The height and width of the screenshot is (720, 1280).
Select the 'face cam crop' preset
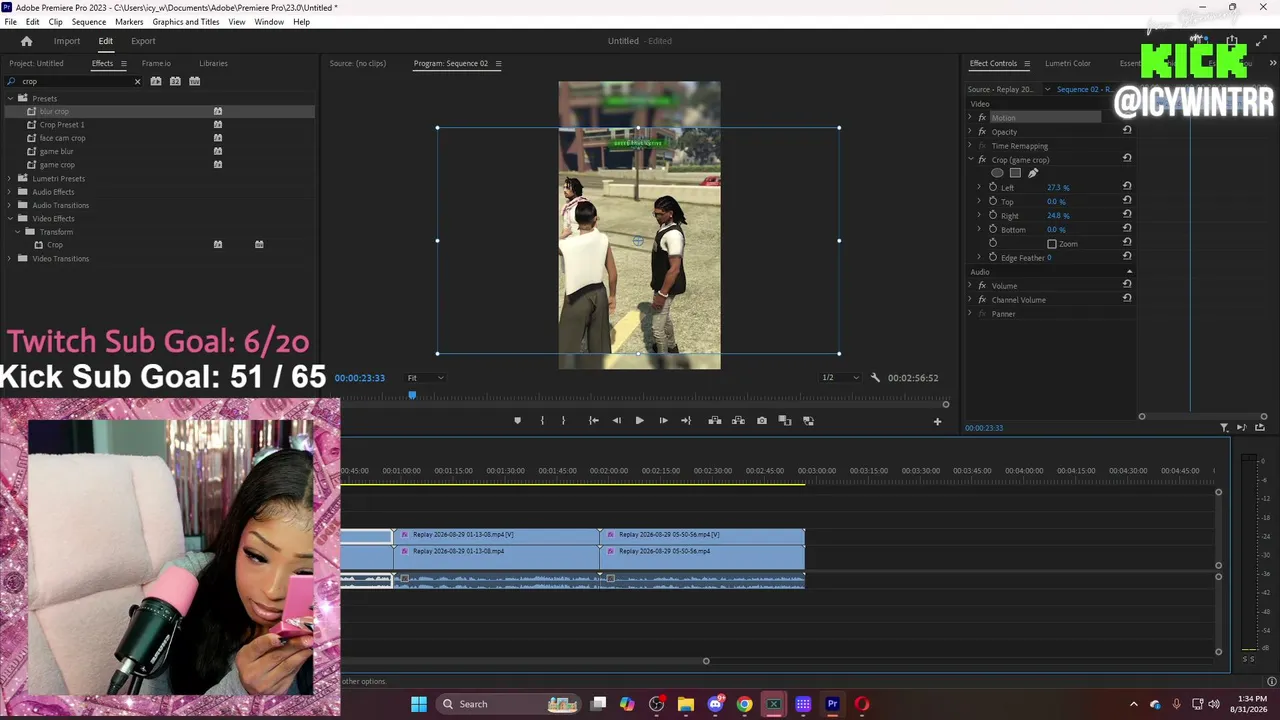click(62, 138)
